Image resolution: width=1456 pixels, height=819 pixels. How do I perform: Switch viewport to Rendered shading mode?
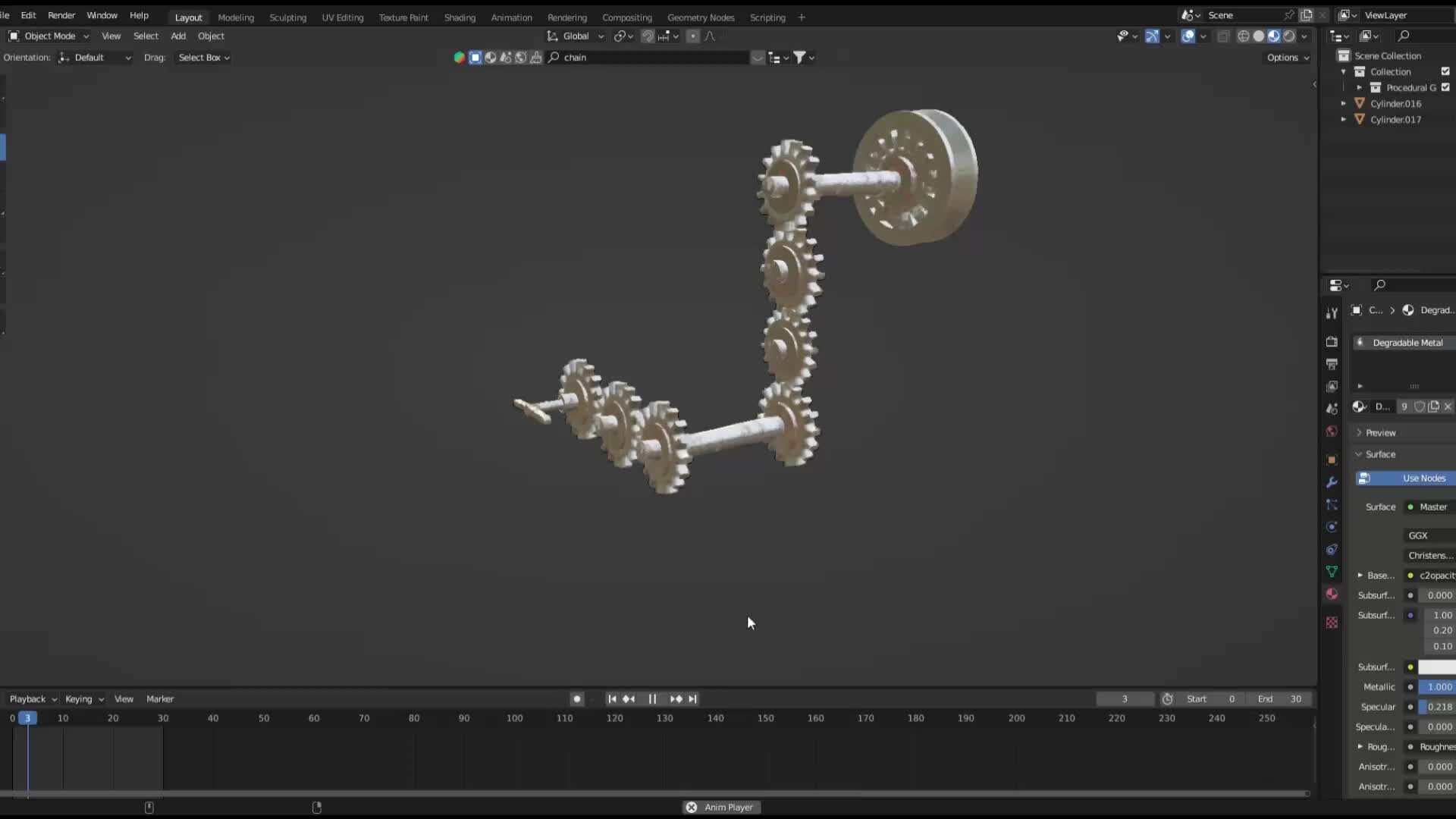point(1288,36)
